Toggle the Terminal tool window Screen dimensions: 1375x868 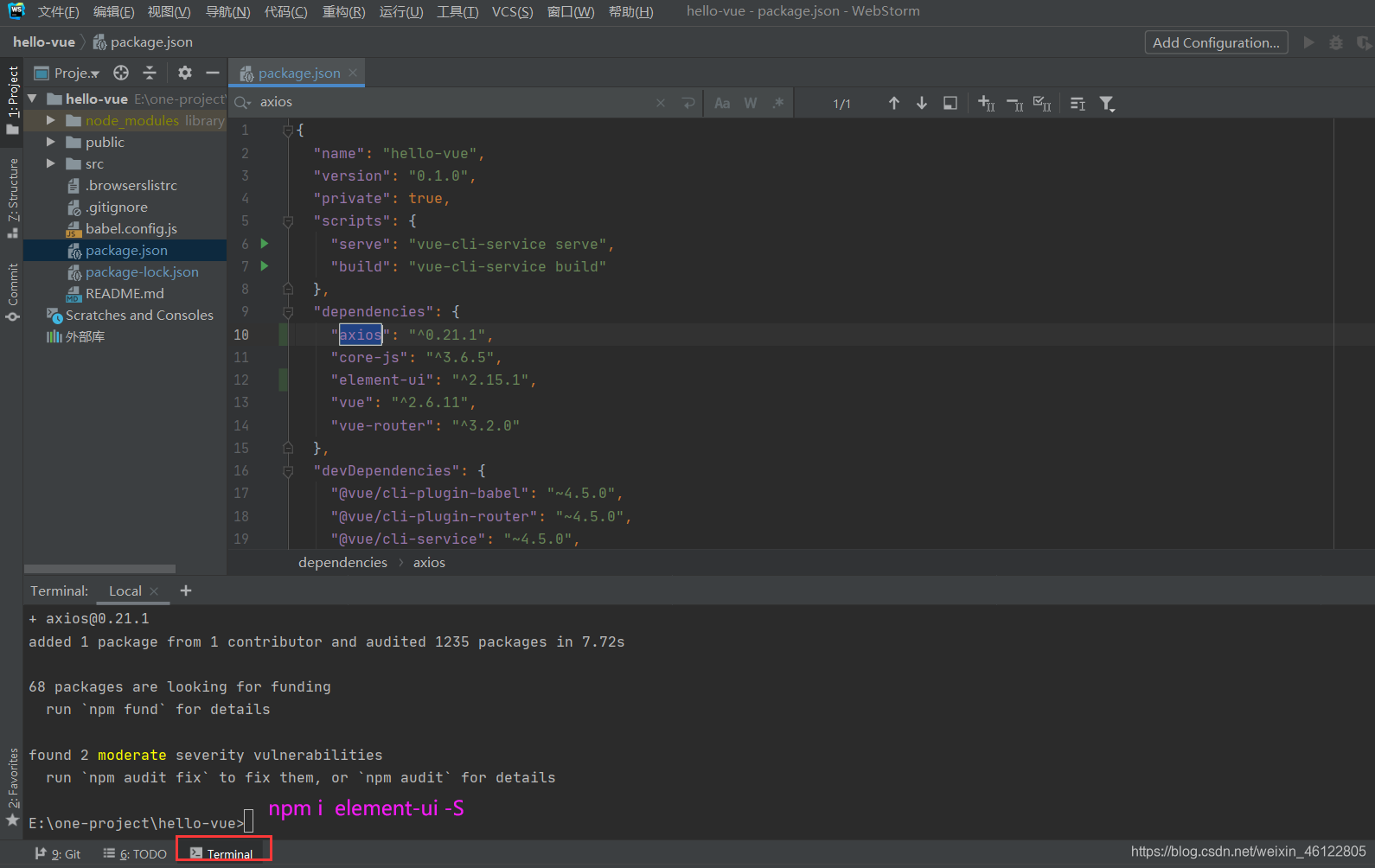[x=222, y=853]
